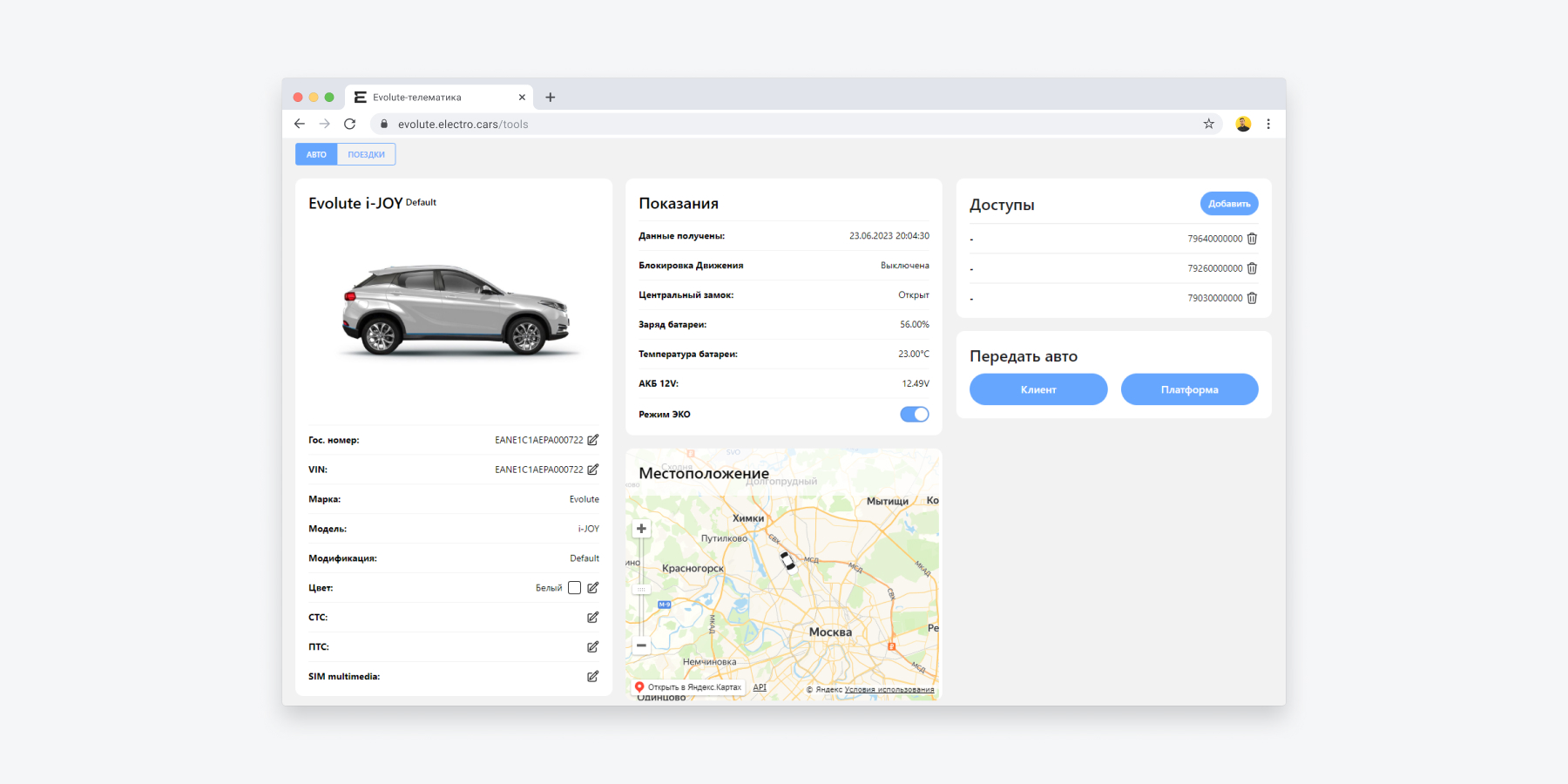Select the Модификация value Default
Viewport: 1568px width, 784px height.
pos(585,558)
